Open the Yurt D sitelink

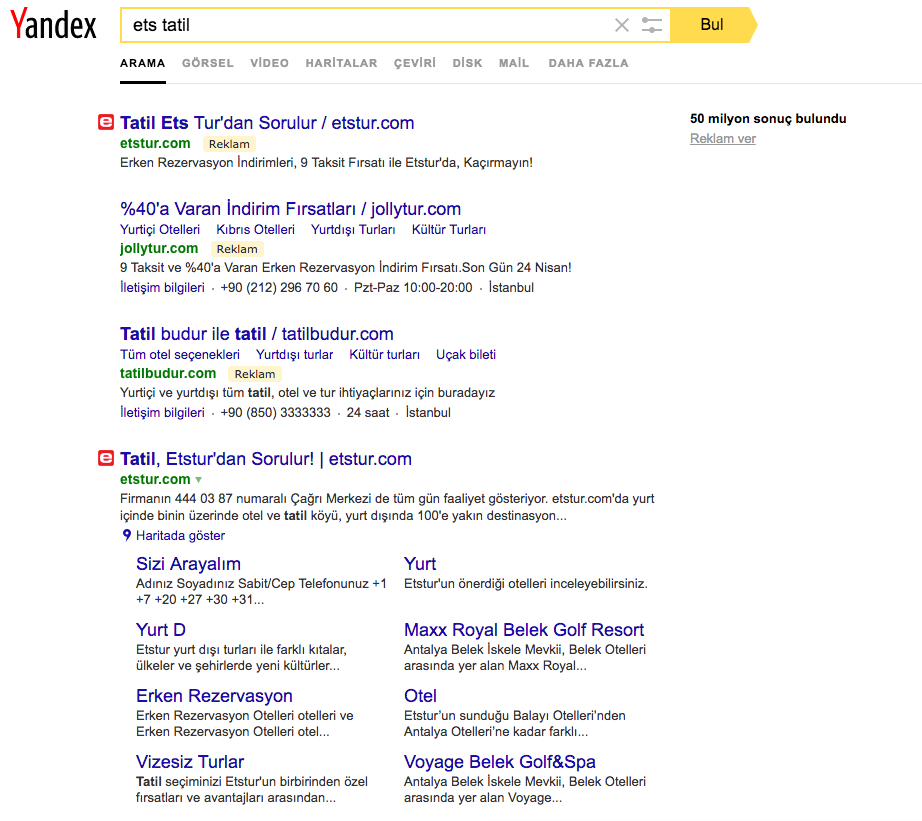pos(161,630)
